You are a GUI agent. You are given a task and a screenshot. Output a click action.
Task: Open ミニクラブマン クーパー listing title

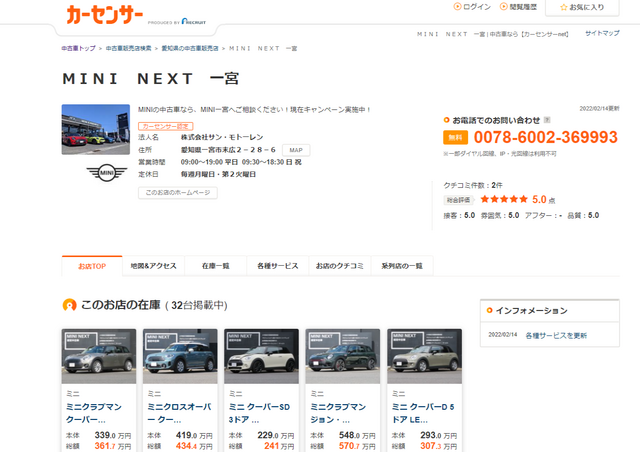click(94, 413)
